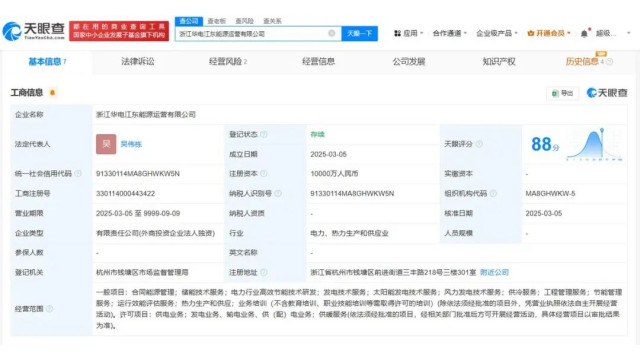640x360 pixels.
Task: Switch to the 经营风险 tab
Action: point(228,62)
